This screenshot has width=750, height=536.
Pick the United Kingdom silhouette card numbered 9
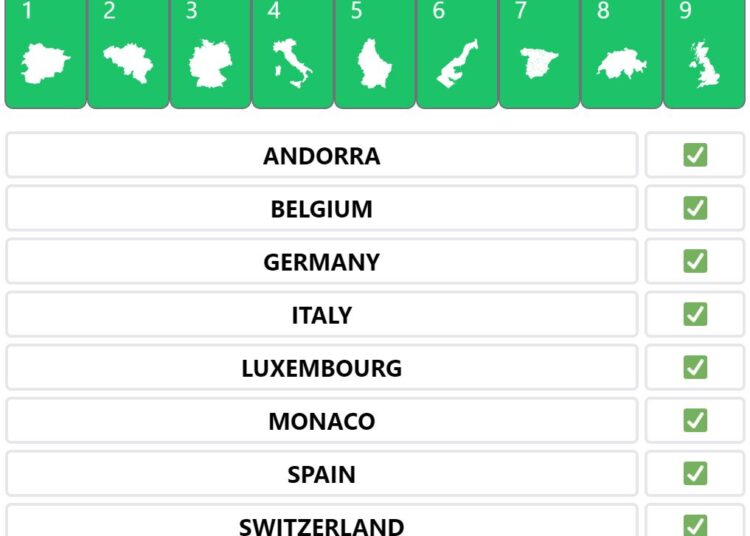click(704, 54)
